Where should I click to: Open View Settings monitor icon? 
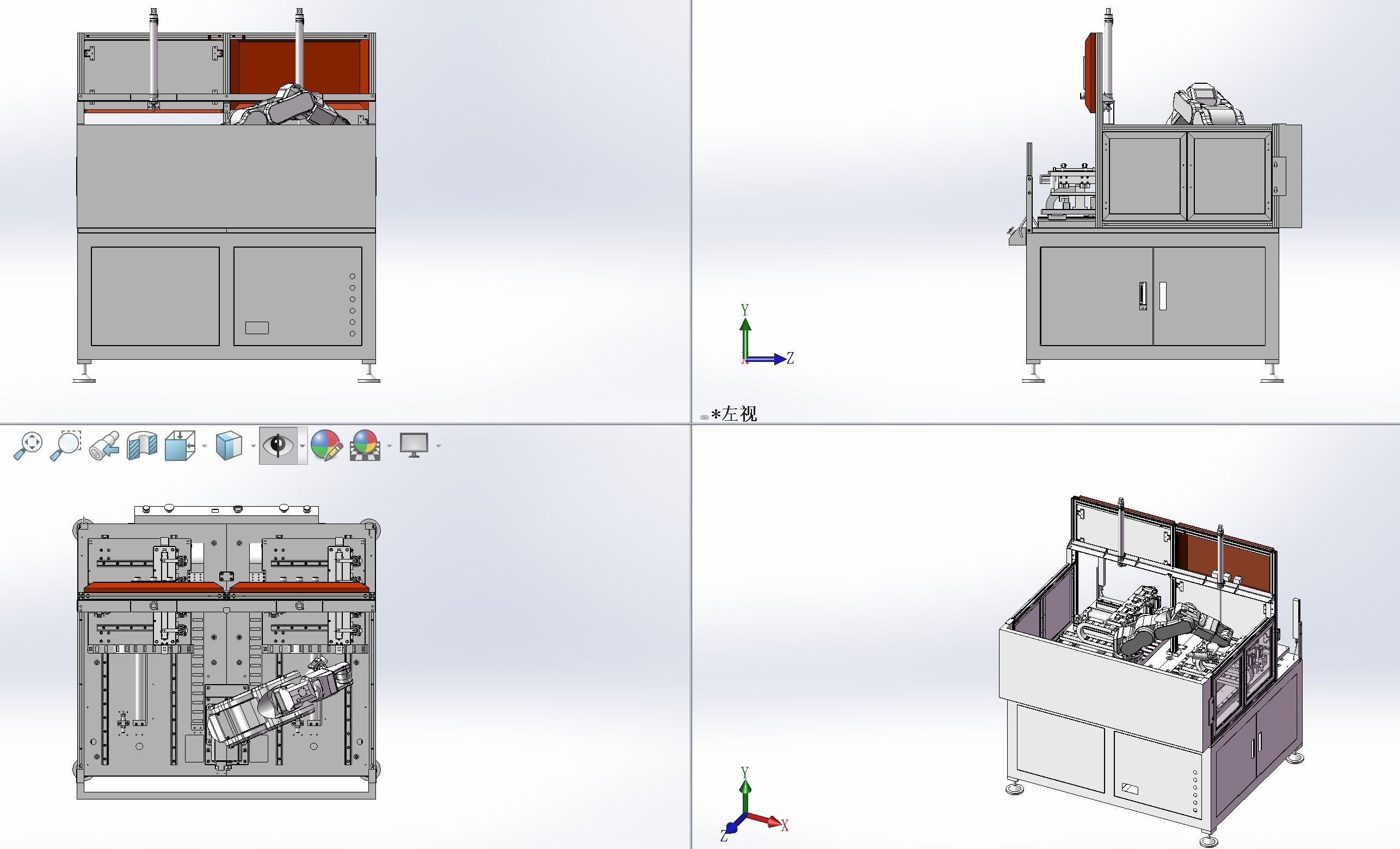414,446
